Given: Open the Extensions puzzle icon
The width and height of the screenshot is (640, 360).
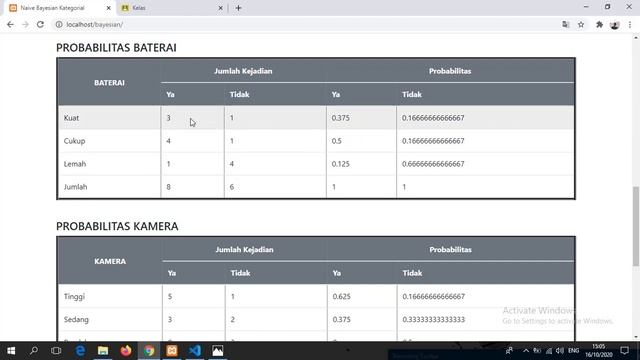Looking at the screenshot, I should pyautogui.click(x=599, y=24).
